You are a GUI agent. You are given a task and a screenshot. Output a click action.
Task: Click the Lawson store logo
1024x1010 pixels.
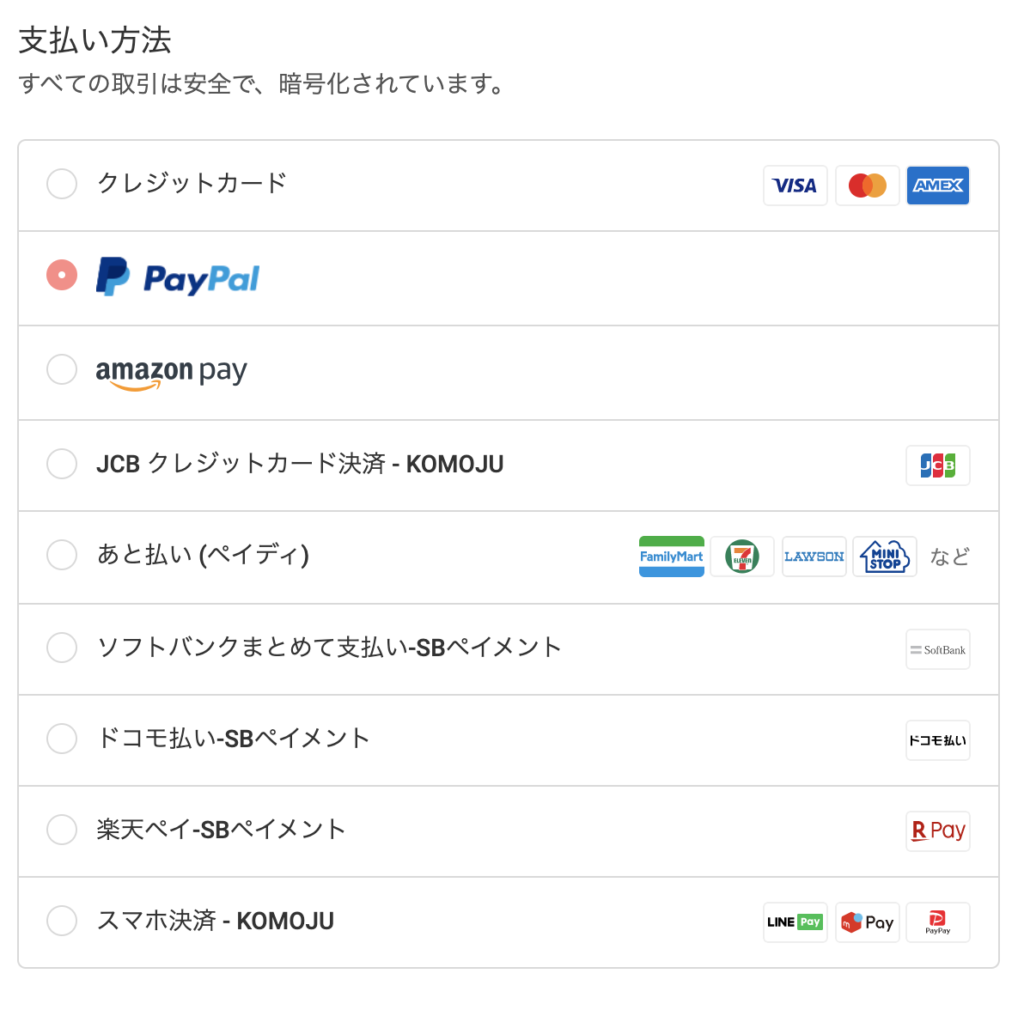[x=814, y=556]
